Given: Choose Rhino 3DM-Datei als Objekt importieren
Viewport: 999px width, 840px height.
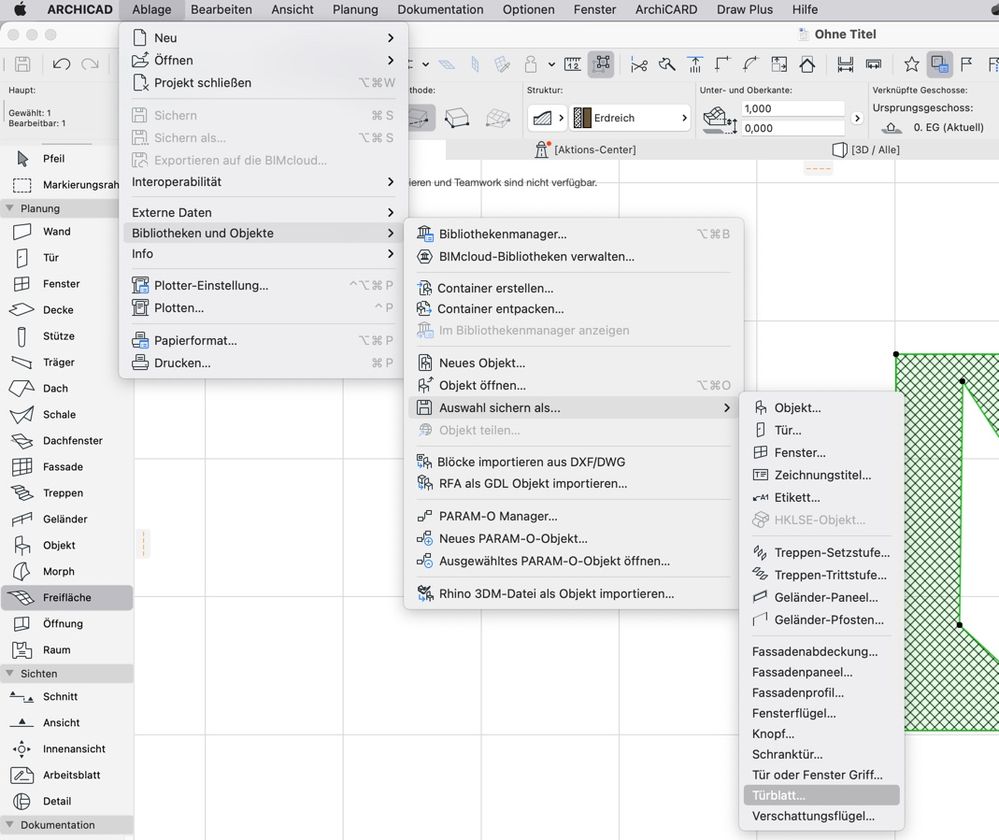Looking at the screenshot, I should click(573, 593).
